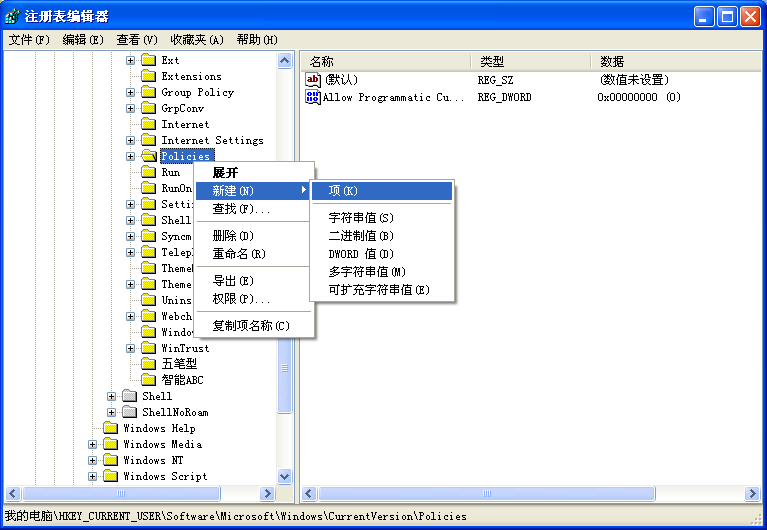The image size is (767, 530).
Task: Click the Internet Settings folder icon
Action: [x=148, y=140]
